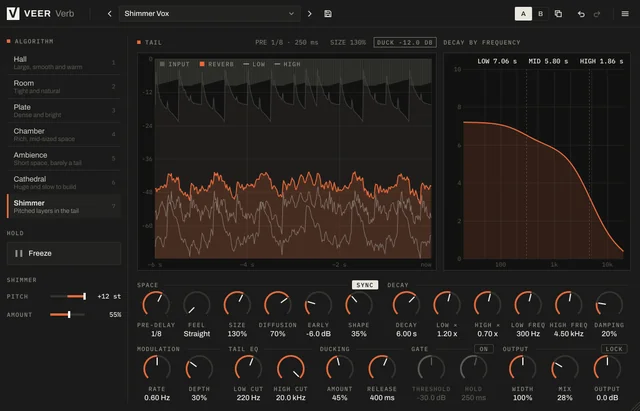The height and width of the screenshot is (411, 640).
Task: Click the High x multiplier knob
Action: pyautogui.click(x=487, y=304)
